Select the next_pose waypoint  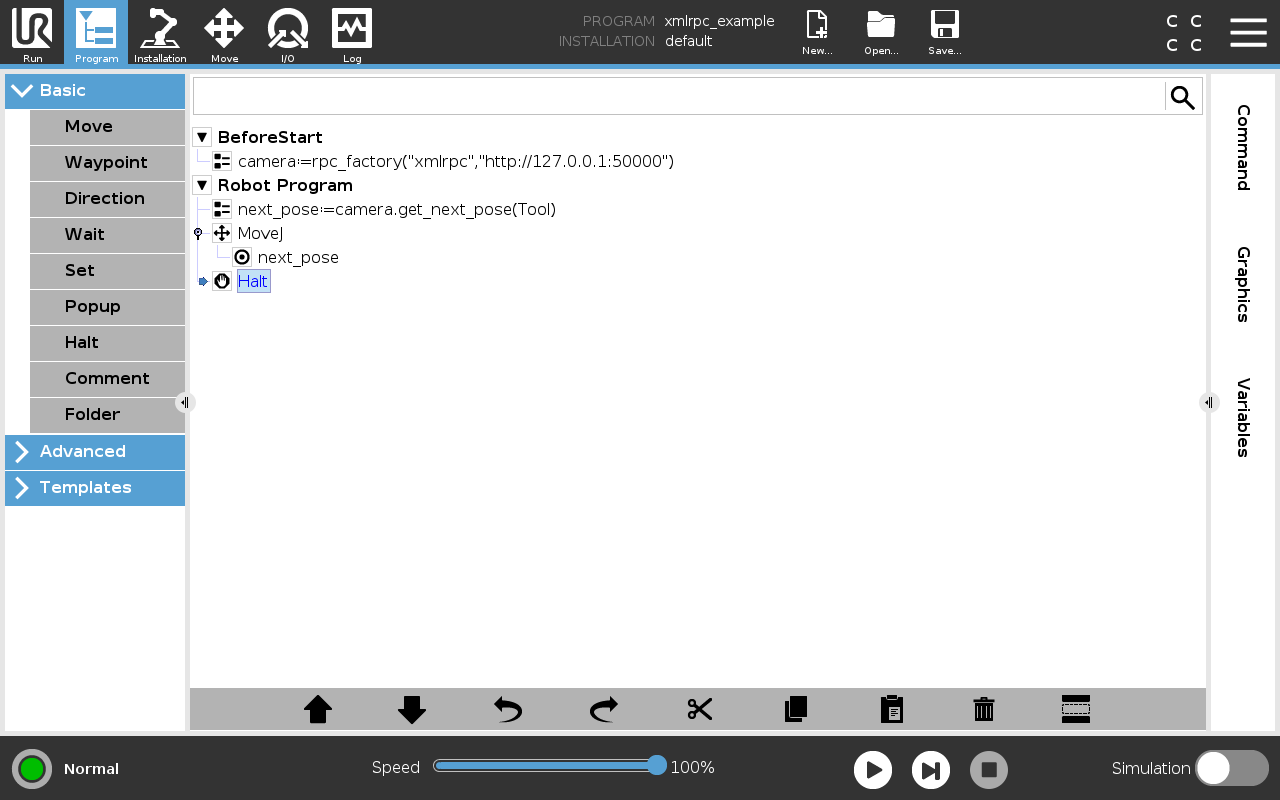[298, 257]
